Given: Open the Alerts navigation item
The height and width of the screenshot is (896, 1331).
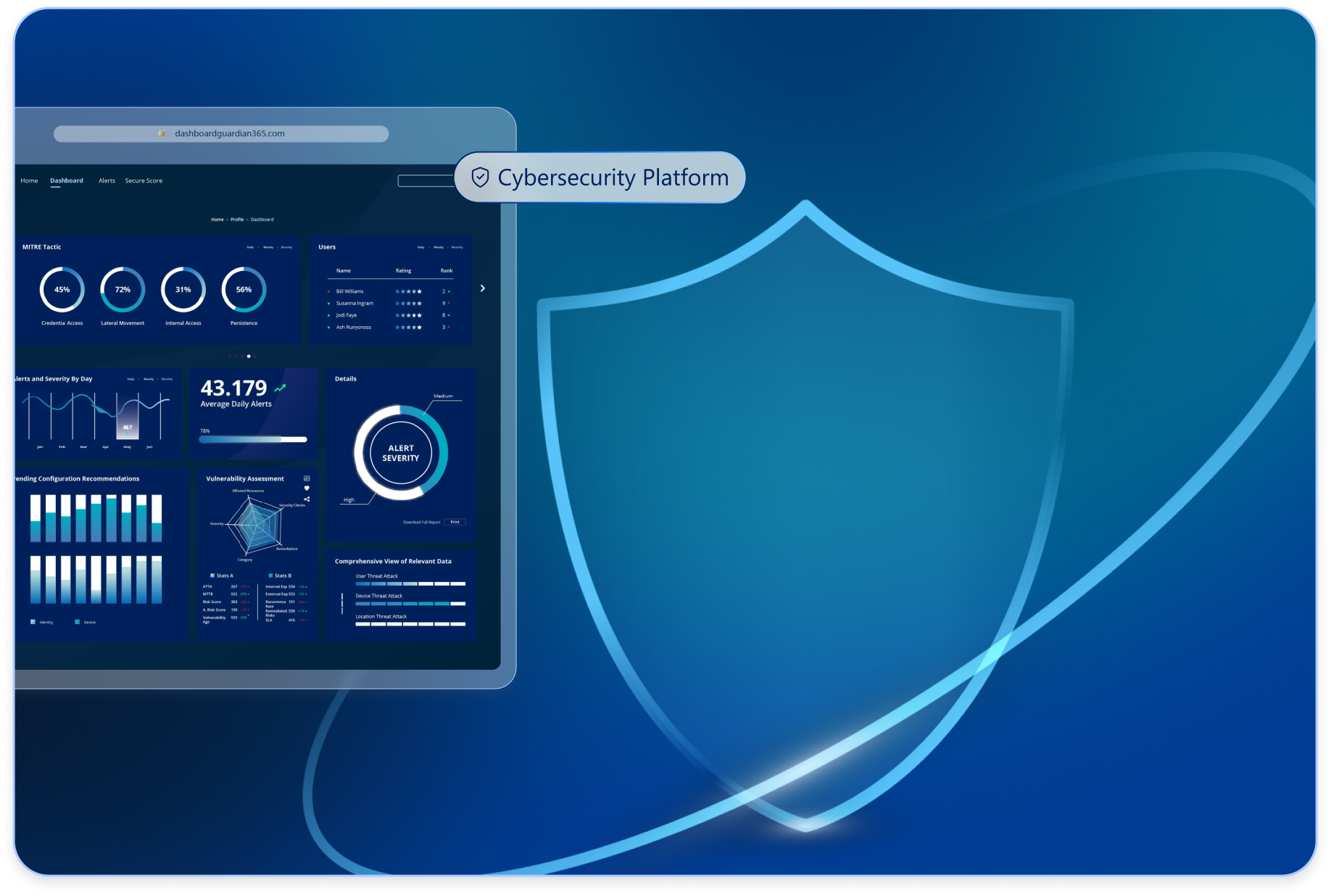Looking at the screenshot, I should pyautogui.click(x=107, y=181).
